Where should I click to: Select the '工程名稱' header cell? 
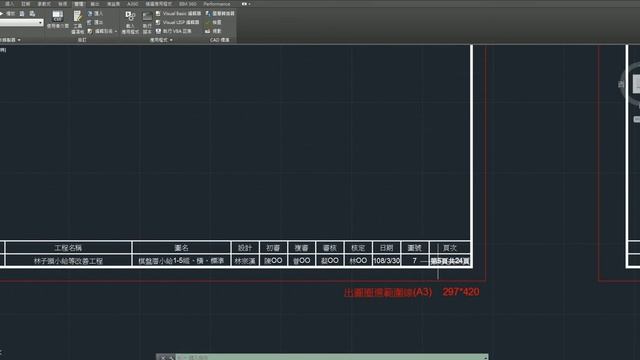[x=68, y=248]
